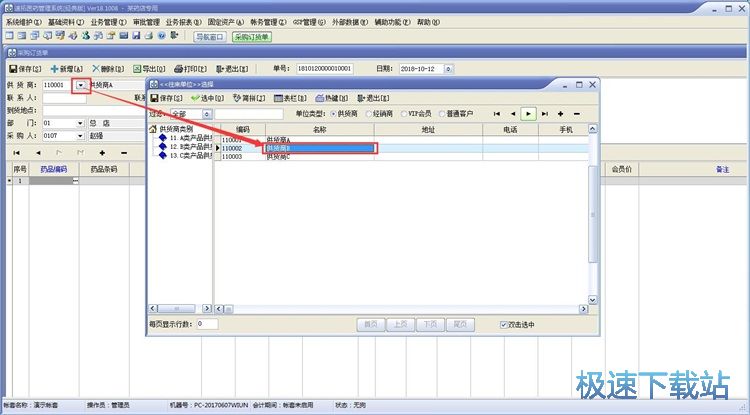Viewport: 750px width, 415px height.
Task: Click the exit icon in the main toolbar
Action: coord(174,35)
